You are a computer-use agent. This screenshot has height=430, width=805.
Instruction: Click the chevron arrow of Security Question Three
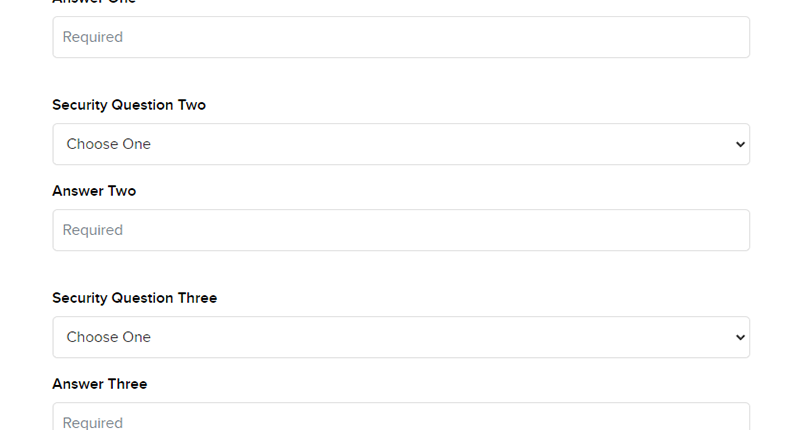click(740, 337)
